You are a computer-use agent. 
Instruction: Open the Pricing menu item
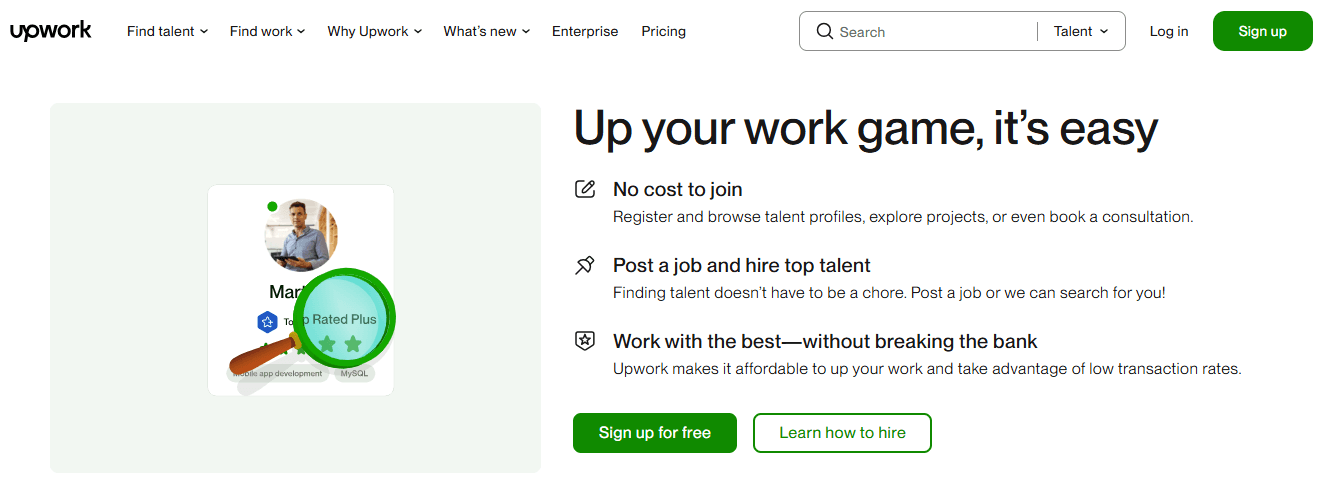(x=664, y=31)
